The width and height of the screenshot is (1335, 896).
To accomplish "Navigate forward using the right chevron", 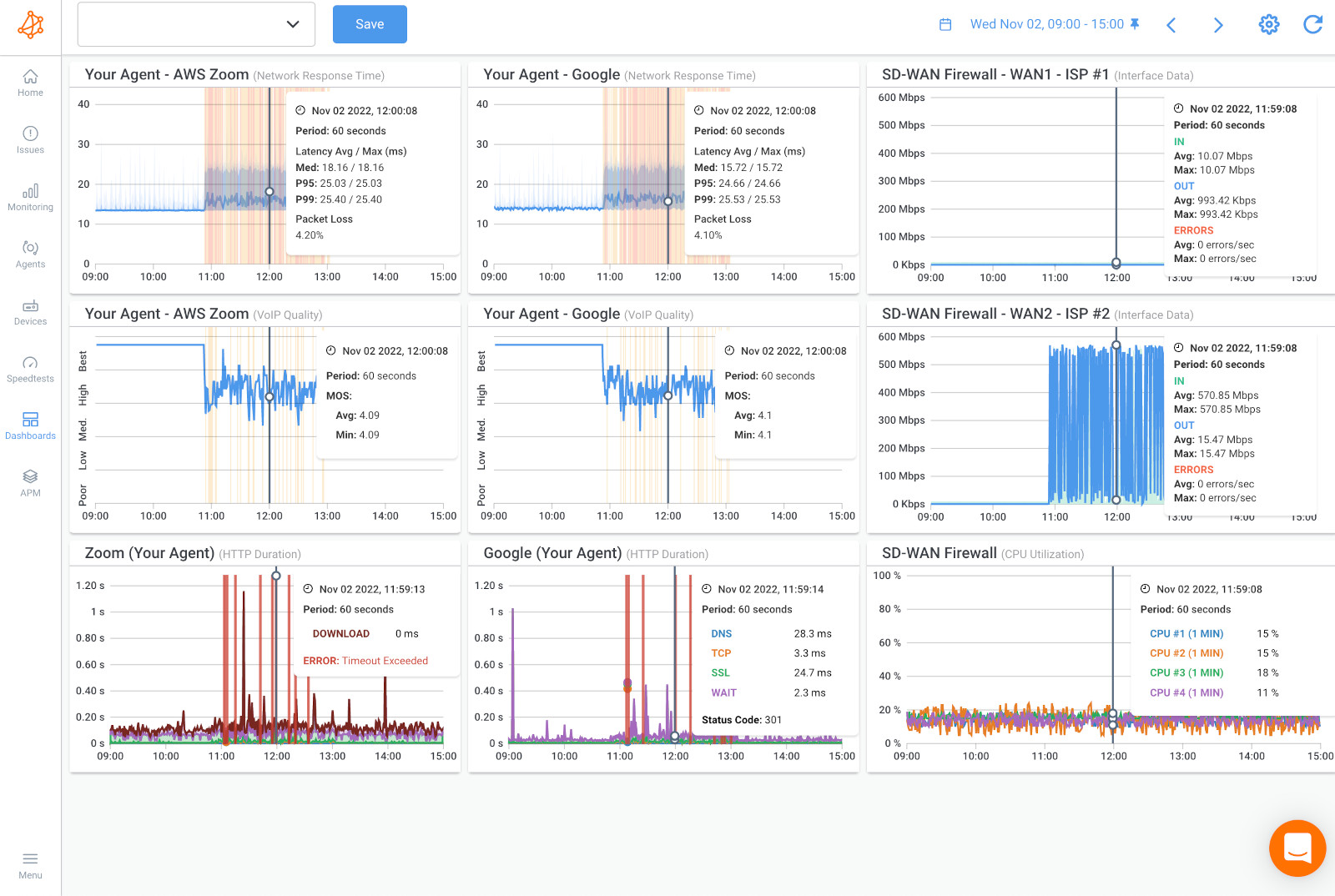I will click(1218, 25).
